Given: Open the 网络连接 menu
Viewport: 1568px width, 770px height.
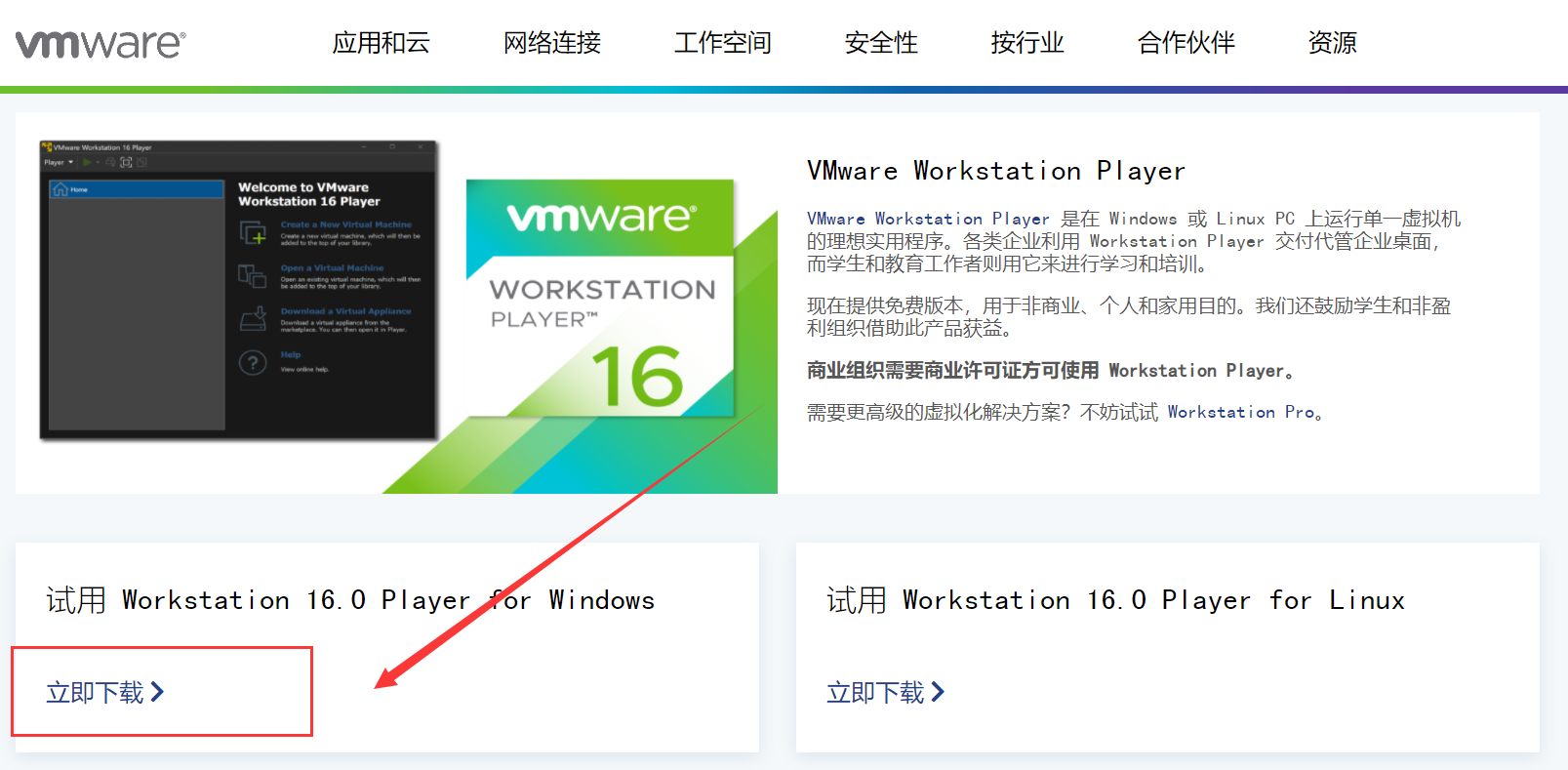Looking at the screenshot, I should tap(552, 43).
